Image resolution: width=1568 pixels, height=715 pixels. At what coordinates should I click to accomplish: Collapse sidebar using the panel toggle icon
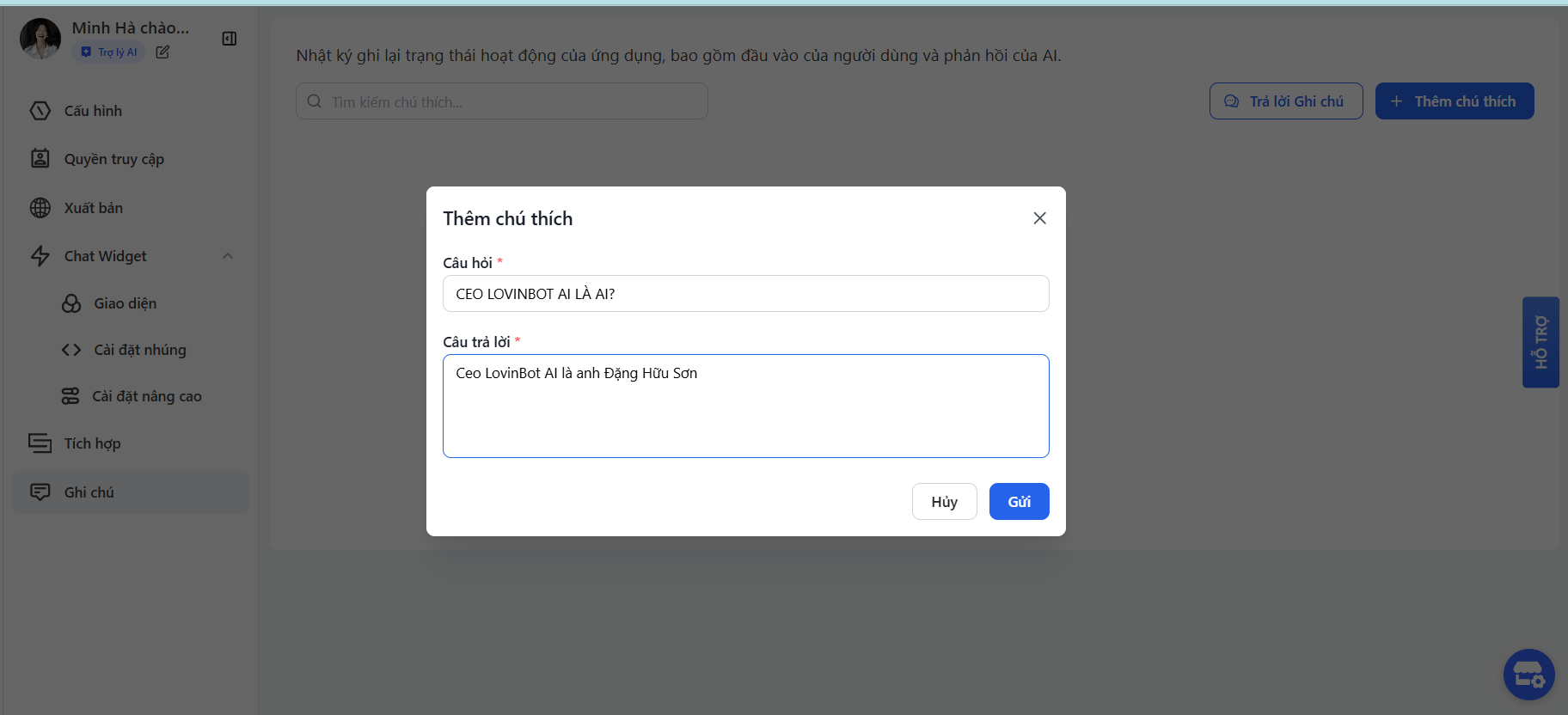pos(230,39)
